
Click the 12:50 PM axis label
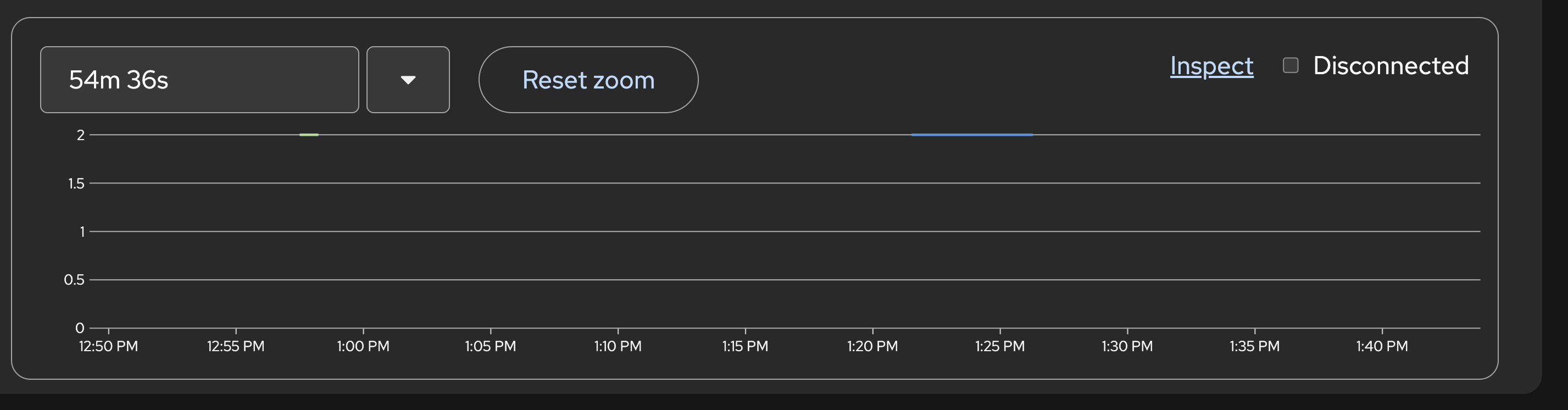pyautogui.click(x=108, y=346)
